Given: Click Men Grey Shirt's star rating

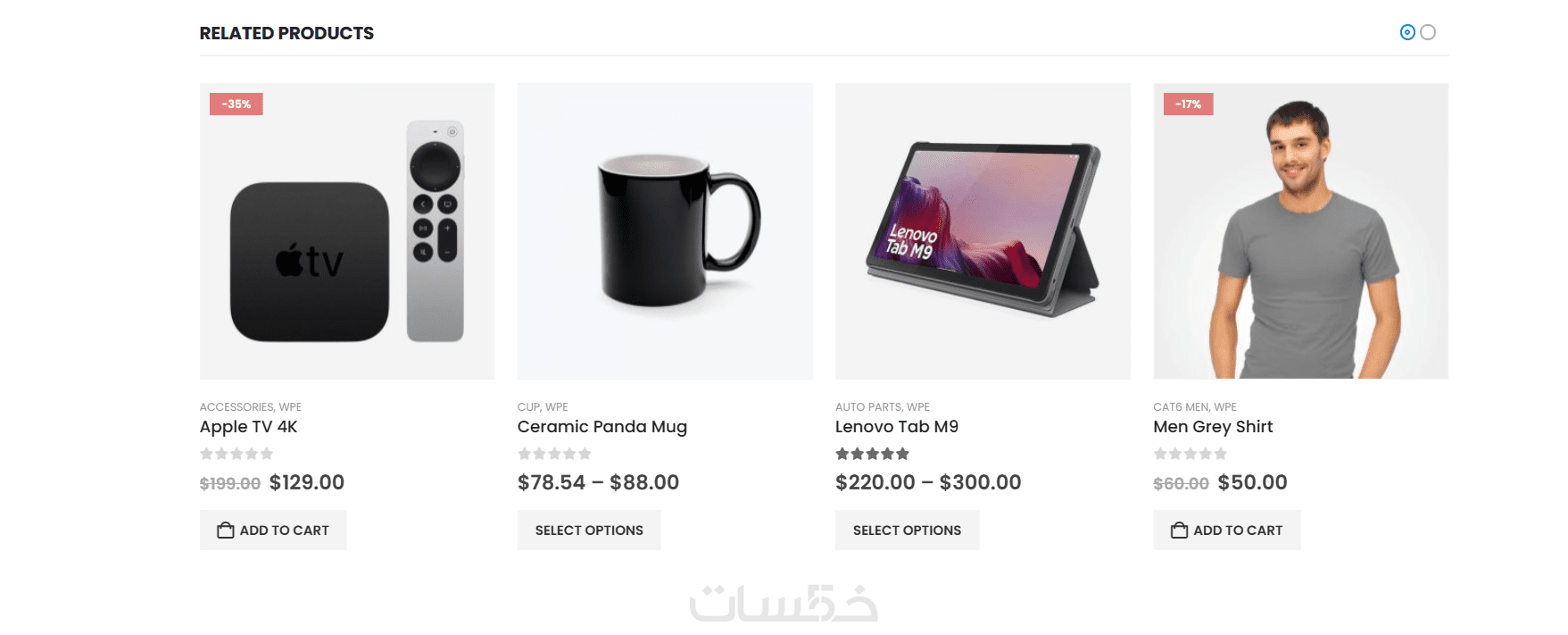Looking at the screenshot, I should point(1190,454).
